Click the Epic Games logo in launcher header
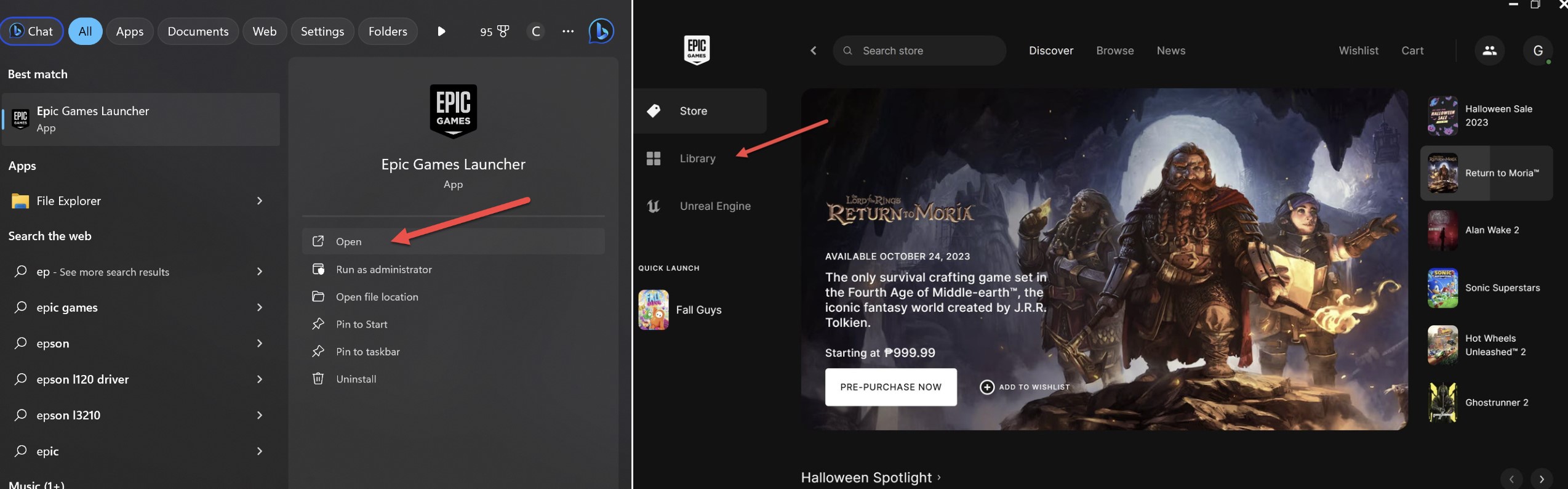The width and height of the screenshot is (1568, 489). pos(697,50)
